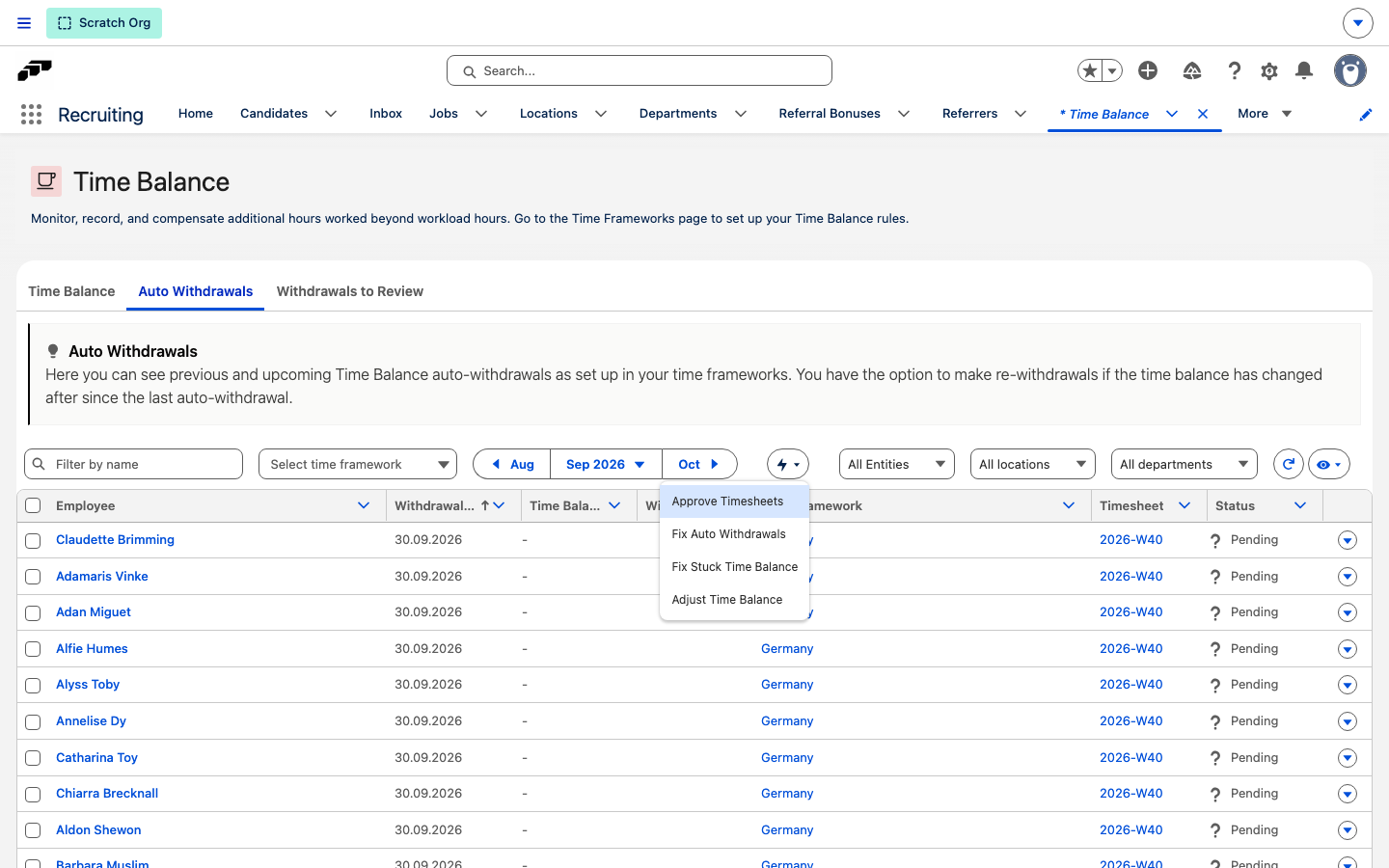Select Approve Timesheets from the menu
Viewport: 1389px width, 868px height.
[734, 502]
